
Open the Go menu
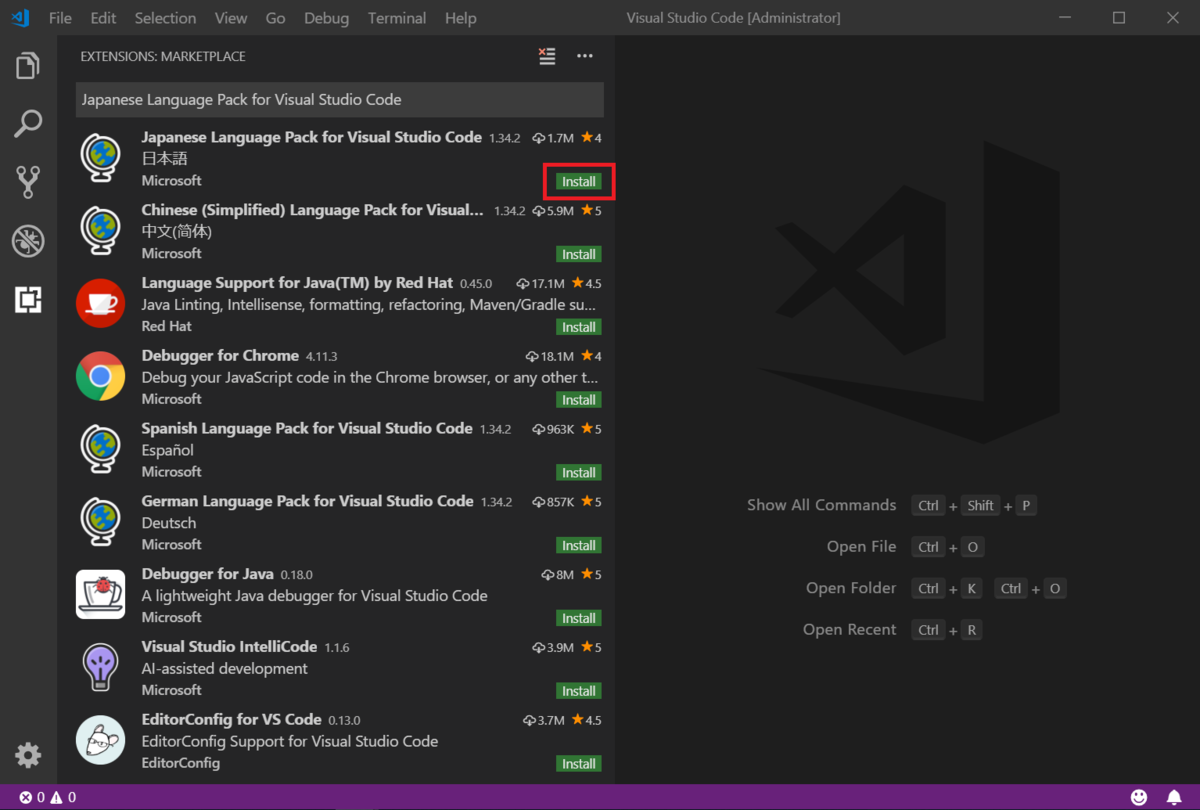pyautogui.click(x=275, y=18)
